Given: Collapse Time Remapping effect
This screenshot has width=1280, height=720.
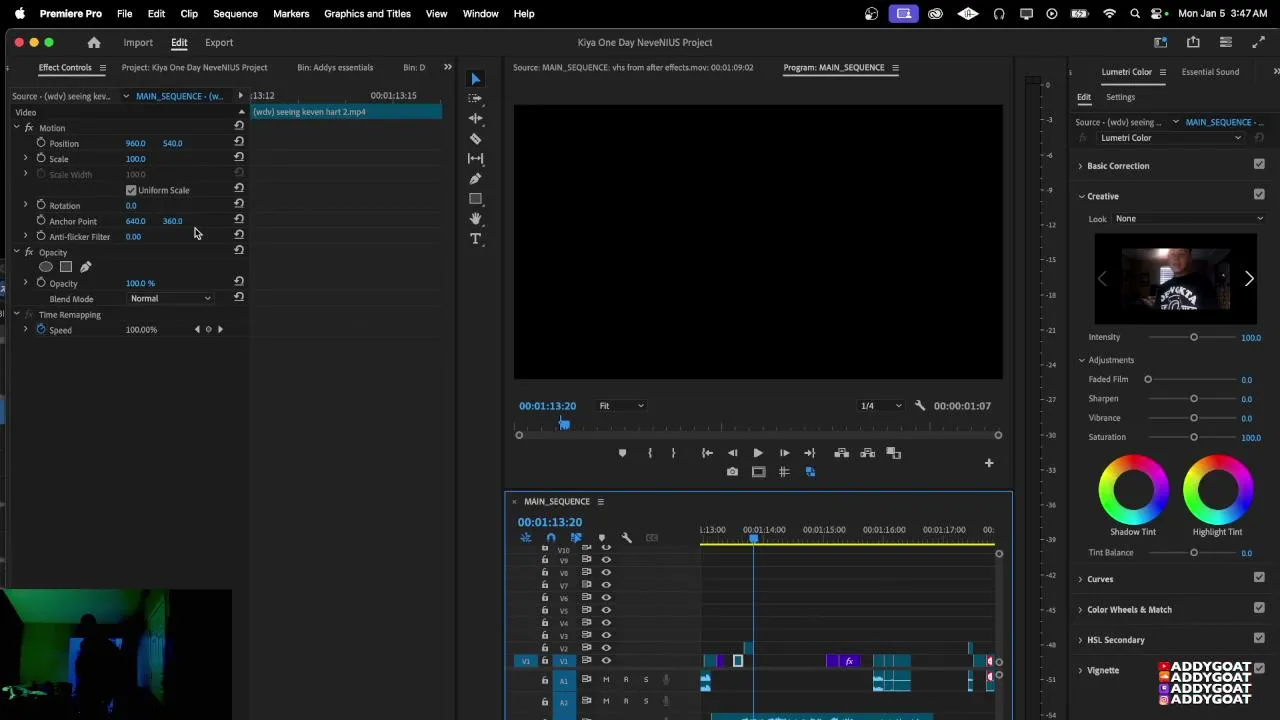Looking at the screenshot, I should (x=16, y=314).
